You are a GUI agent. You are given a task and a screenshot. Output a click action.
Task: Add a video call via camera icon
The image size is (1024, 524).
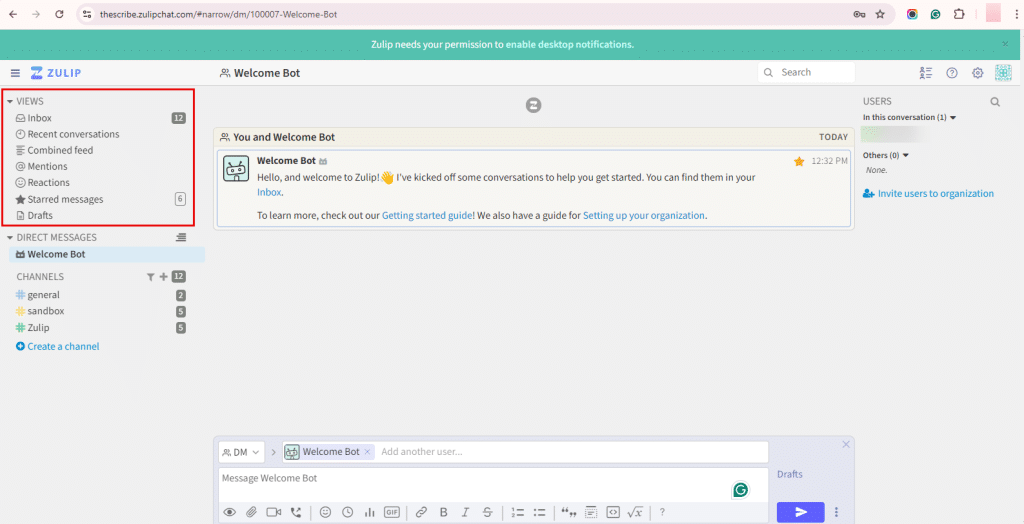coord(274,512)
